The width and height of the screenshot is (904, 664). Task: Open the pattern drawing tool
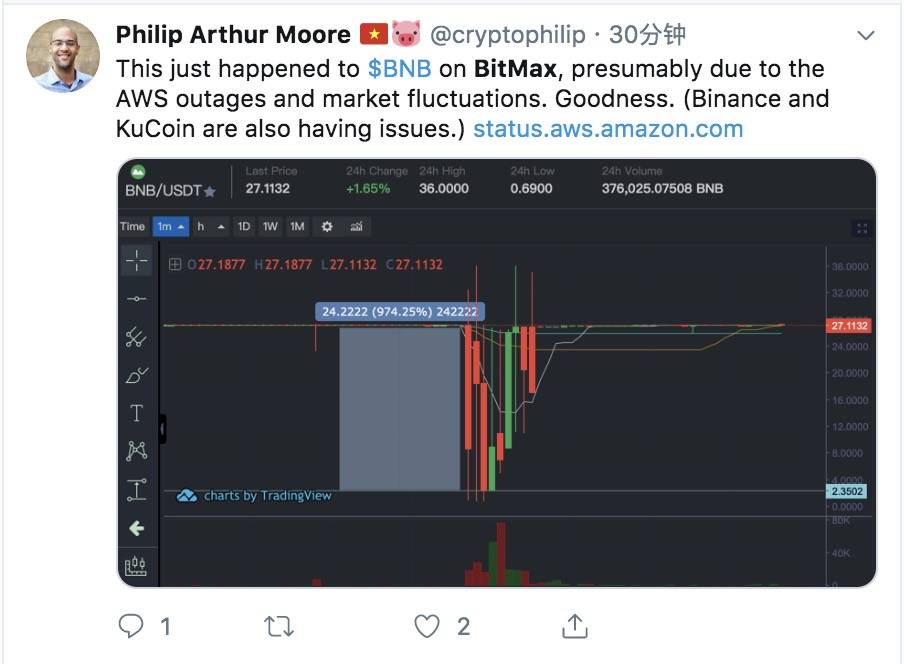137,451
